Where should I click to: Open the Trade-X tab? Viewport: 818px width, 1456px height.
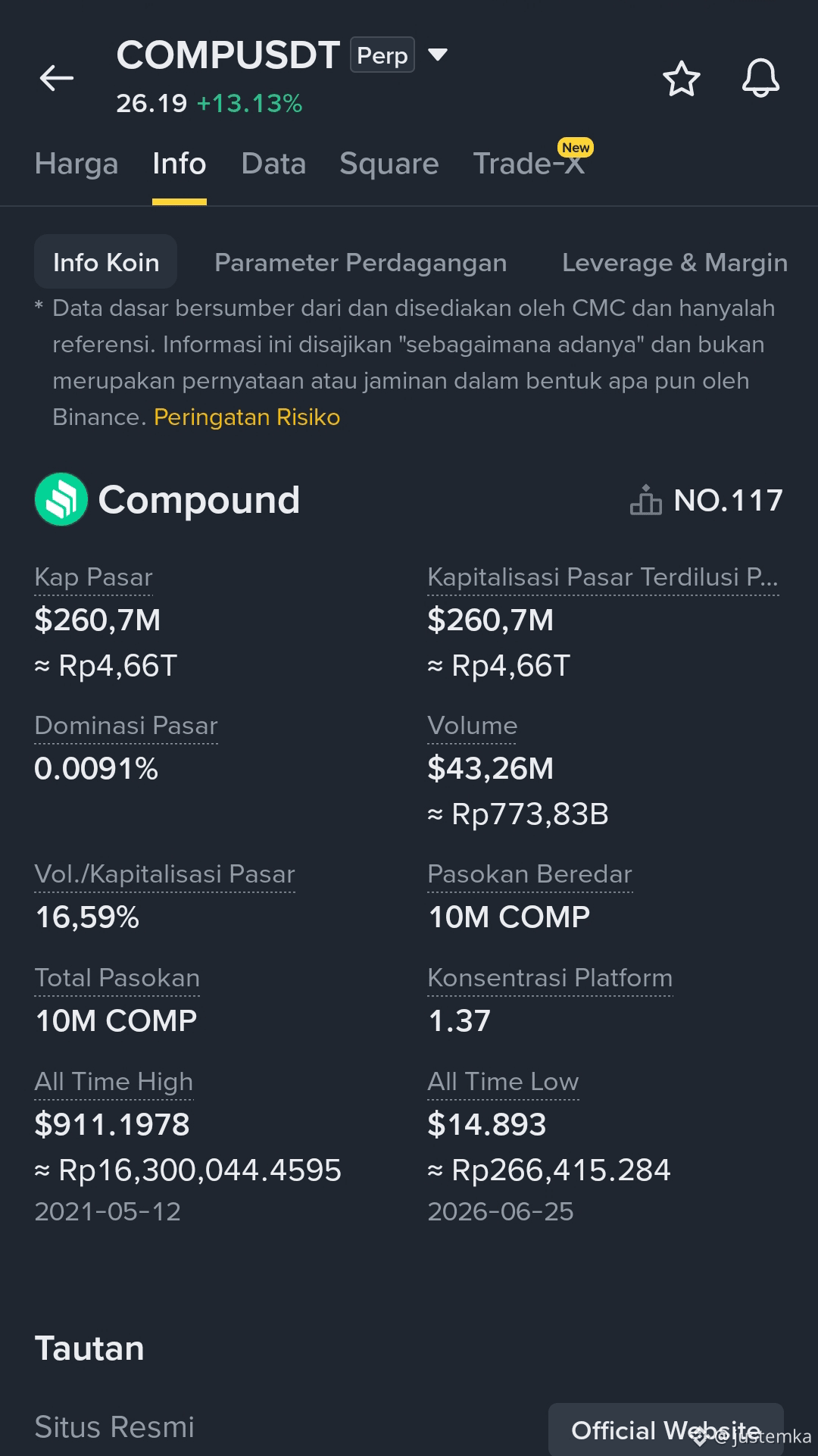(529, 164)
